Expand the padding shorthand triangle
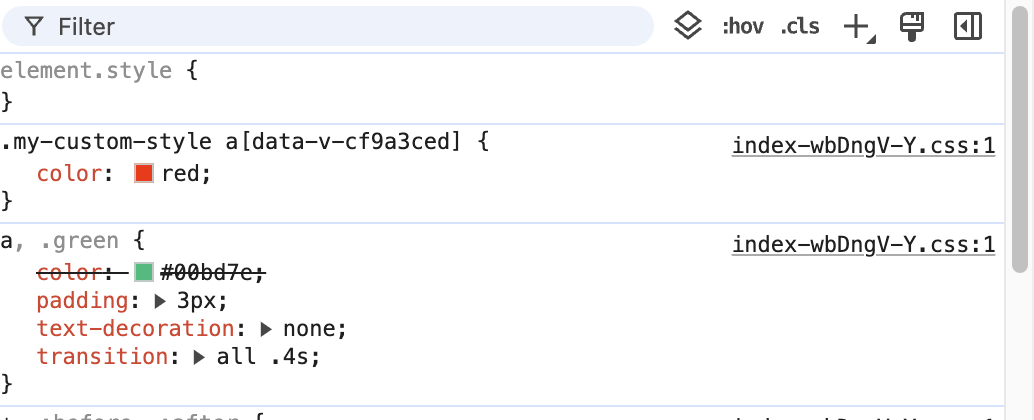 [161, 301]
